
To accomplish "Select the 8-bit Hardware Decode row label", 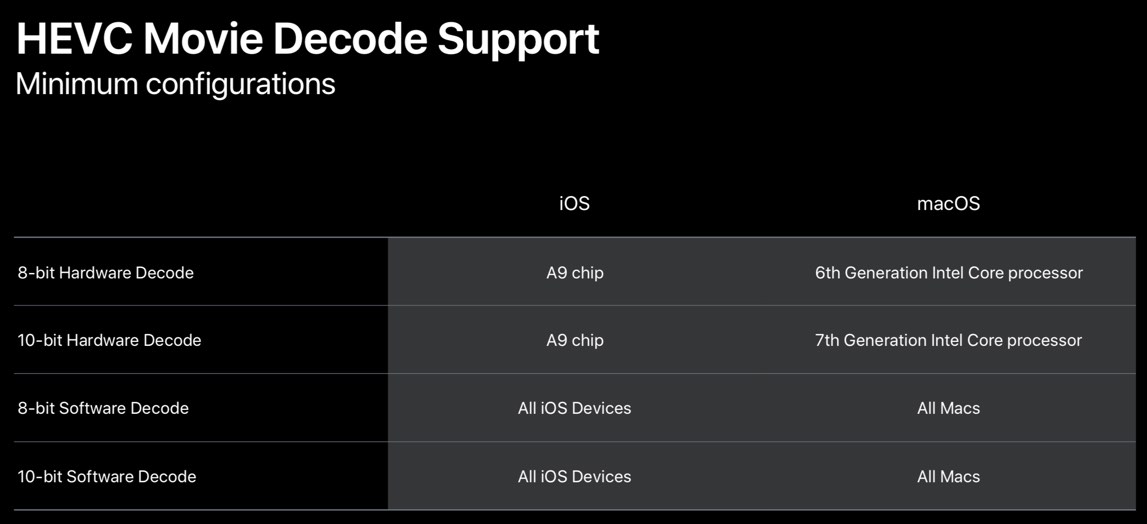I will (106, 273).
